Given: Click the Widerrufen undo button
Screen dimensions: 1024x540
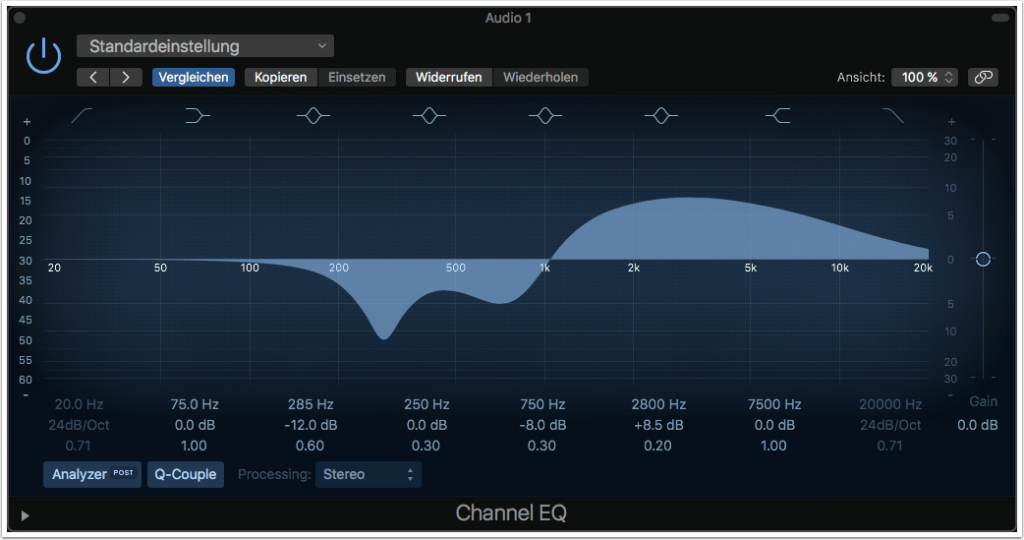Looking at the screenshot, I should click(449, 77).
